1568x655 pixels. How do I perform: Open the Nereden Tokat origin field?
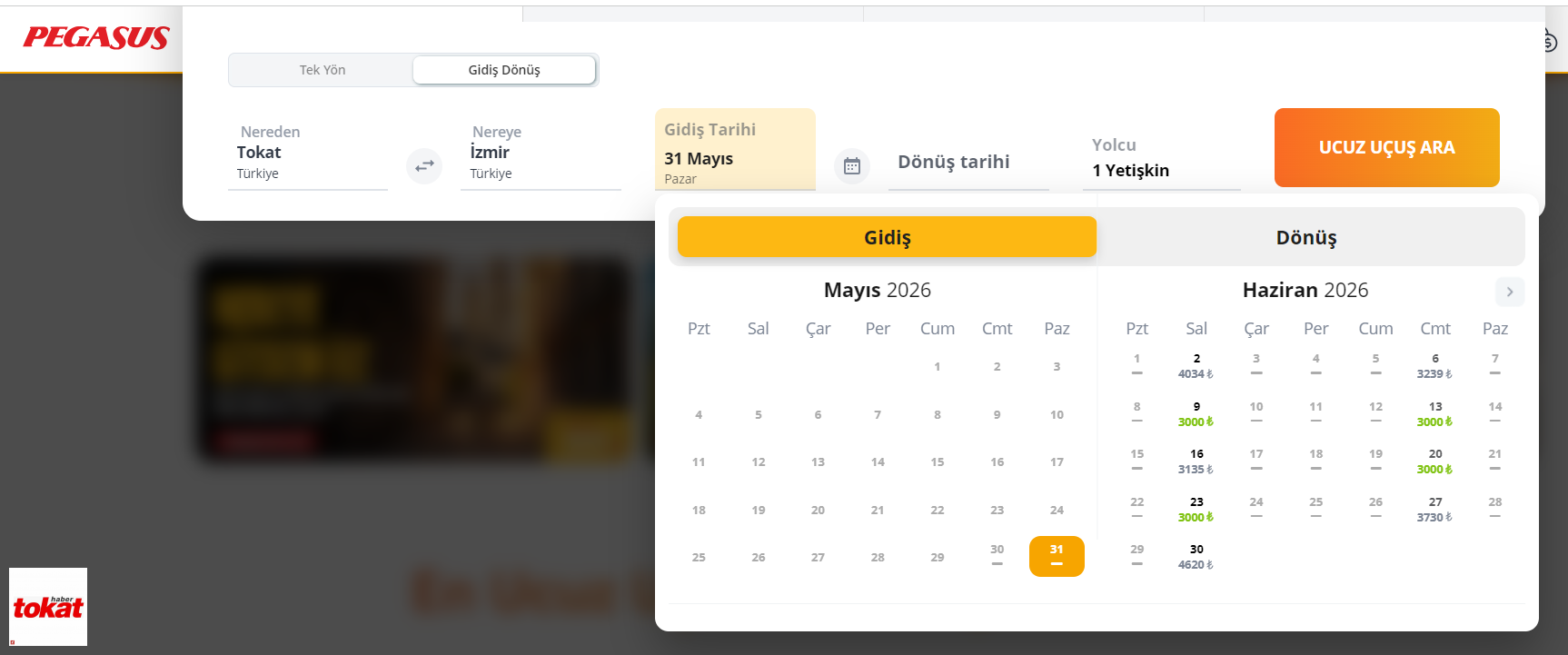(307, 153)
